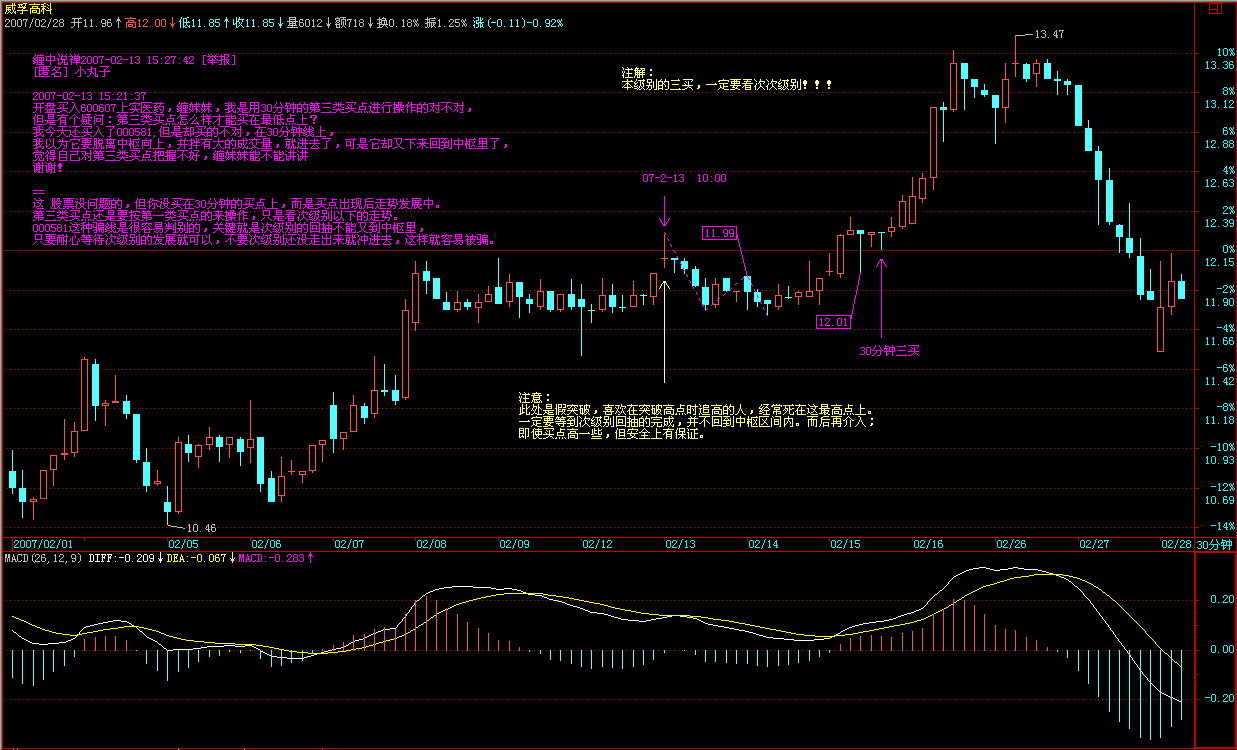1237x750 pixels.
Task: Click the stock name 威孚高科
Action: (x=25, y=7)
